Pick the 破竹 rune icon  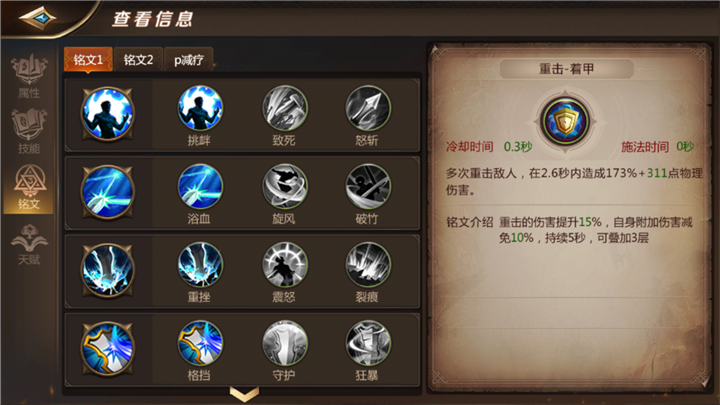368,186
